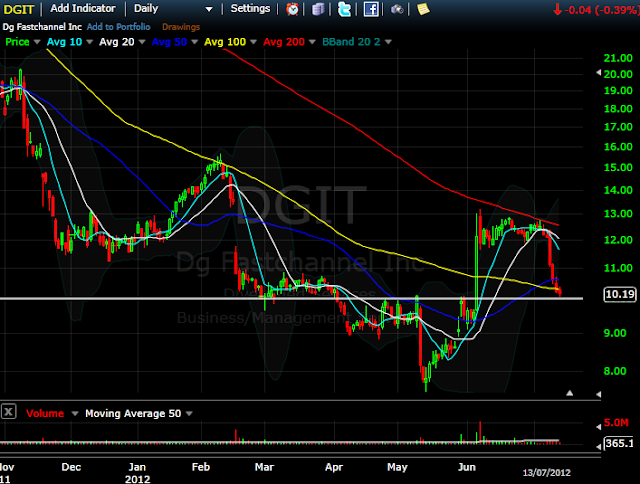Open the alarm clock alert icon
This screenshot has height=484, width=640.
pyautogui.click(x=292, y=9)
